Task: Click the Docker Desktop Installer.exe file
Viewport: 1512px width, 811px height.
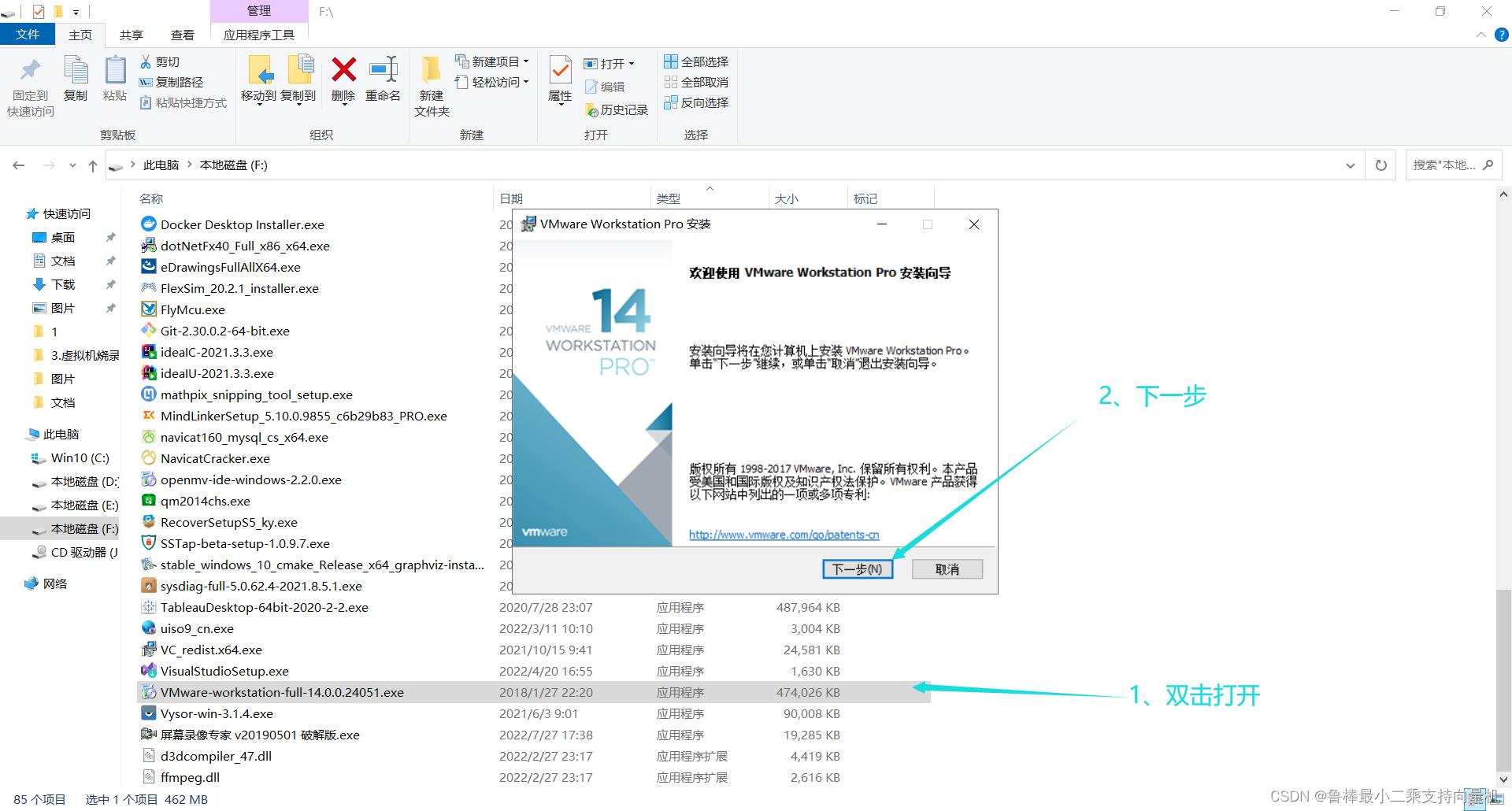Action: (x=243, y=224)
